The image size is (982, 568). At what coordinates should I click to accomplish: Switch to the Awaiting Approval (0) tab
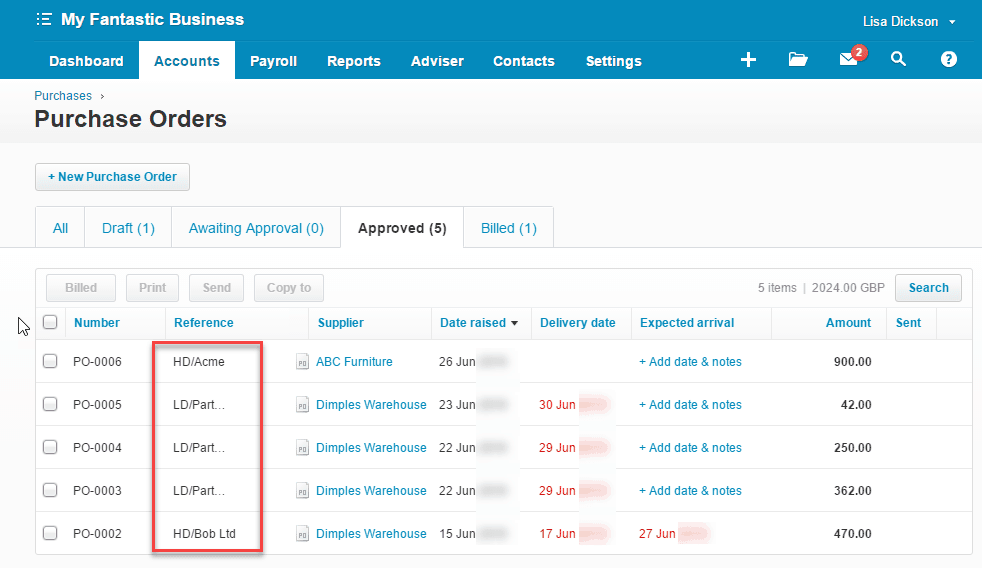[x=256, y=228]
